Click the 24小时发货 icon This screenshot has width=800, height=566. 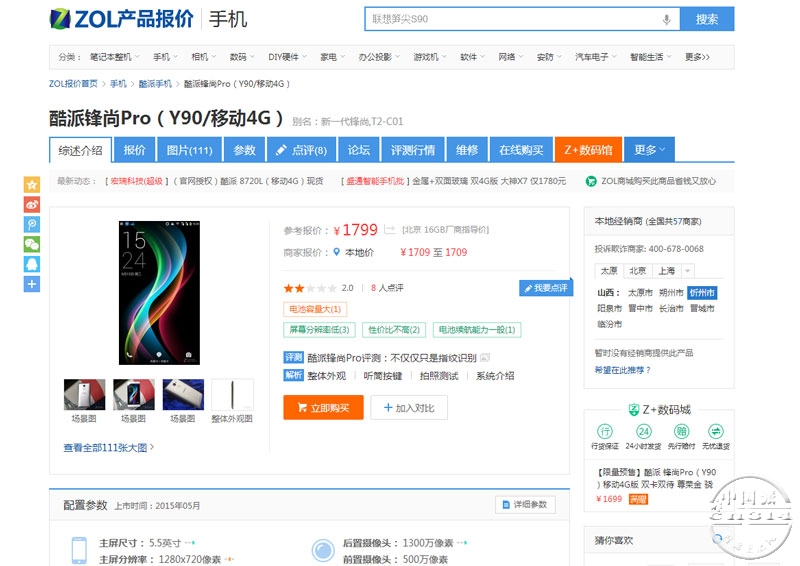pos(643,431)
